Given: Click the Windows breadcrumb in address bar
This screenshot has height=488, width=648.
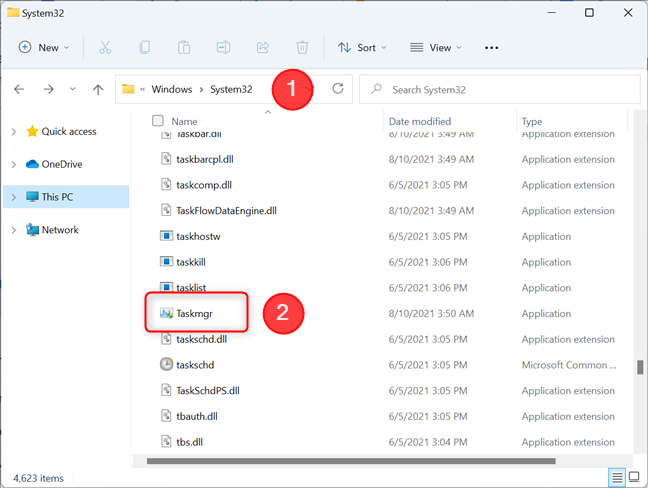Looking at the screenshot, I should click(x=172, y=89).
